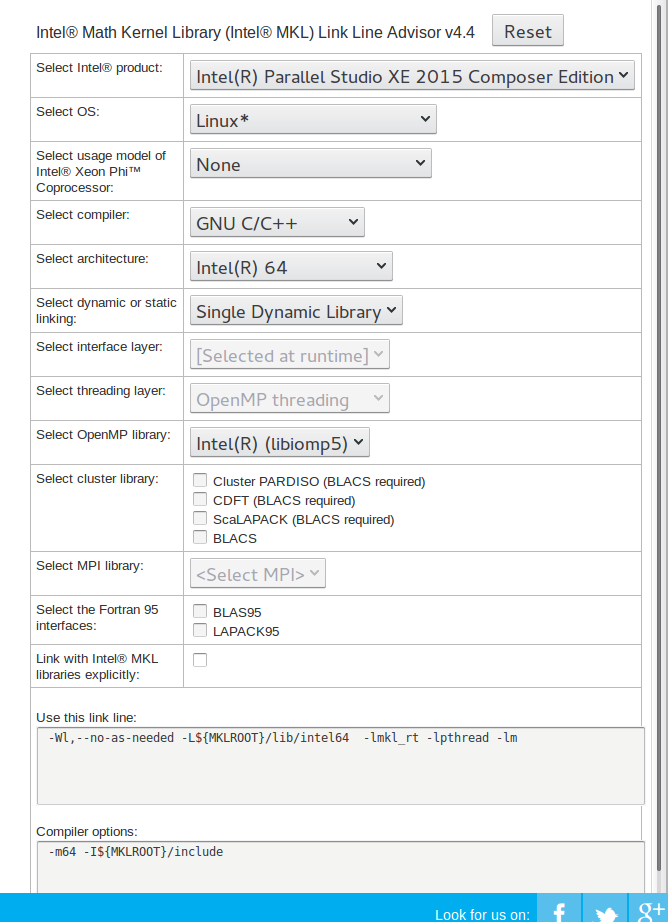668x922 pixels.
Task: Click the 'Select OS:' label
Action: coord(68,112)
